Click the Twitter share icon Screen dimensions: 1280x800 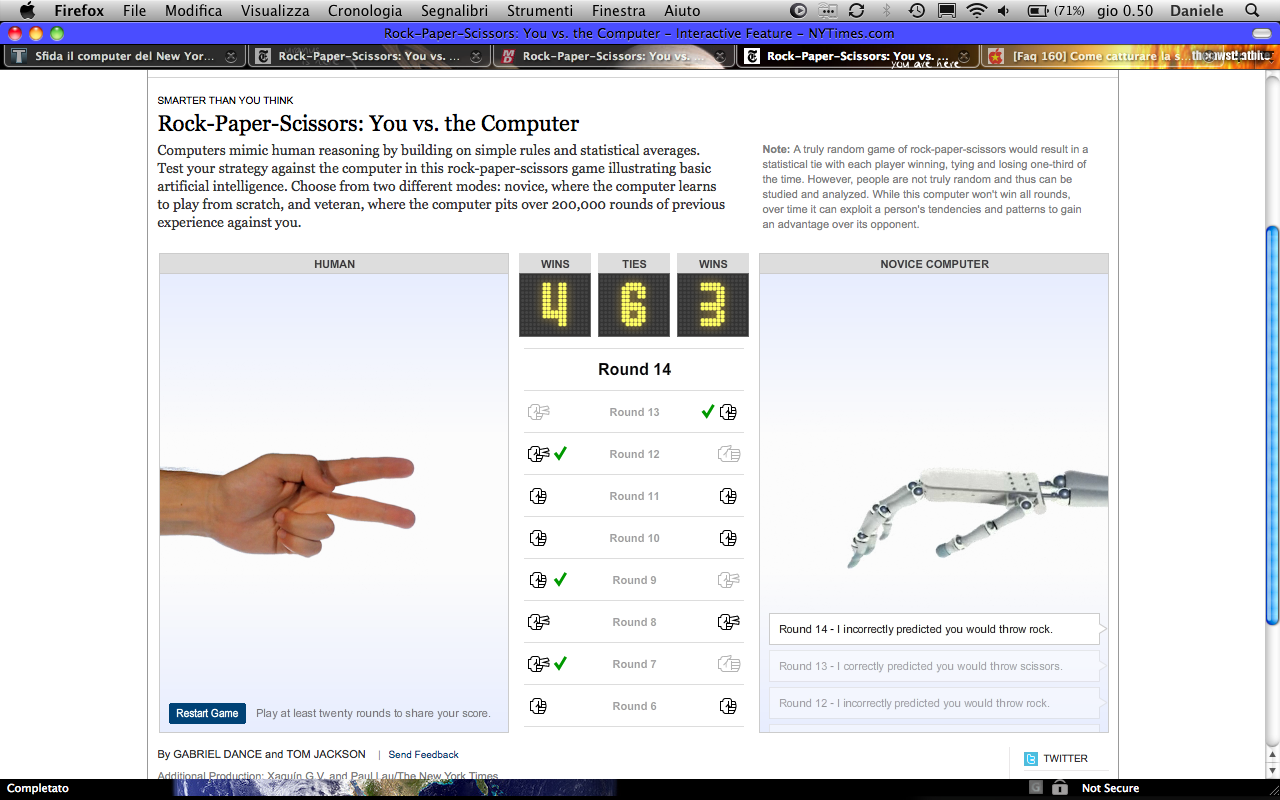[1030, 759]
